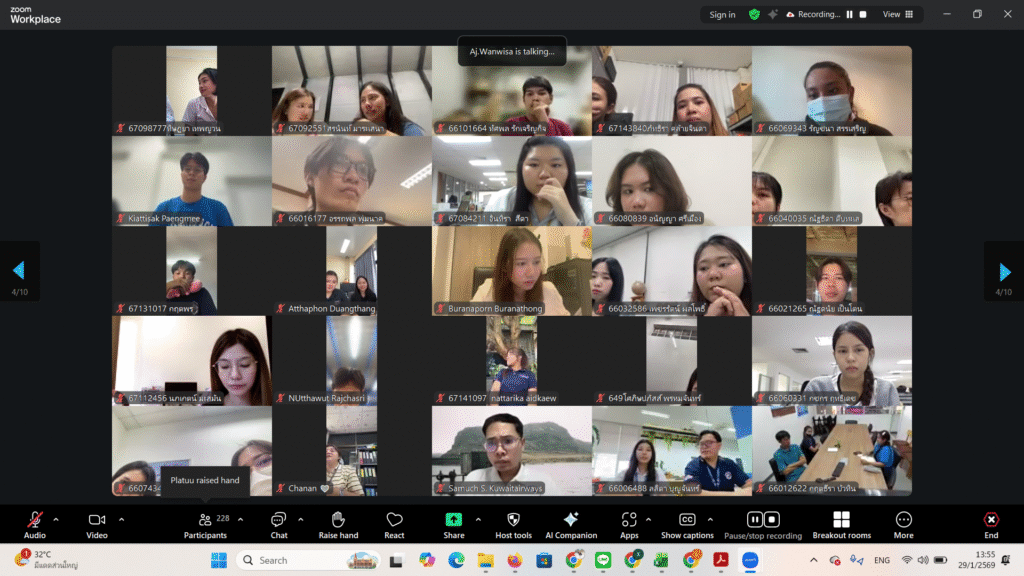Open the AI Companion panel
The width and height of the screenshot is (1024, 576).
[x=571, y=520]
